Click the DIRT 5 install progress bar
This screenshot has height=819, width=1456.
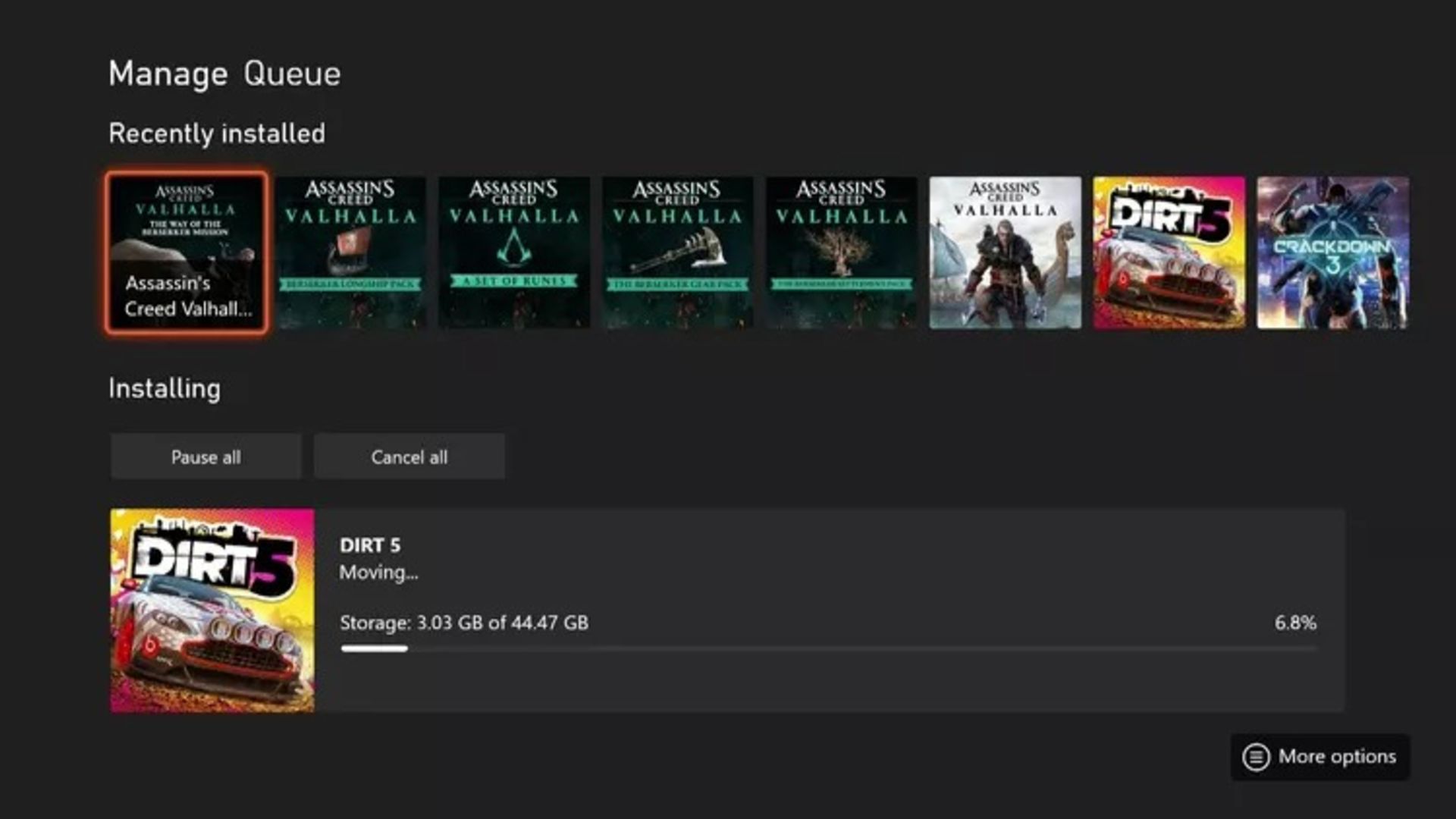coord(828,649)
